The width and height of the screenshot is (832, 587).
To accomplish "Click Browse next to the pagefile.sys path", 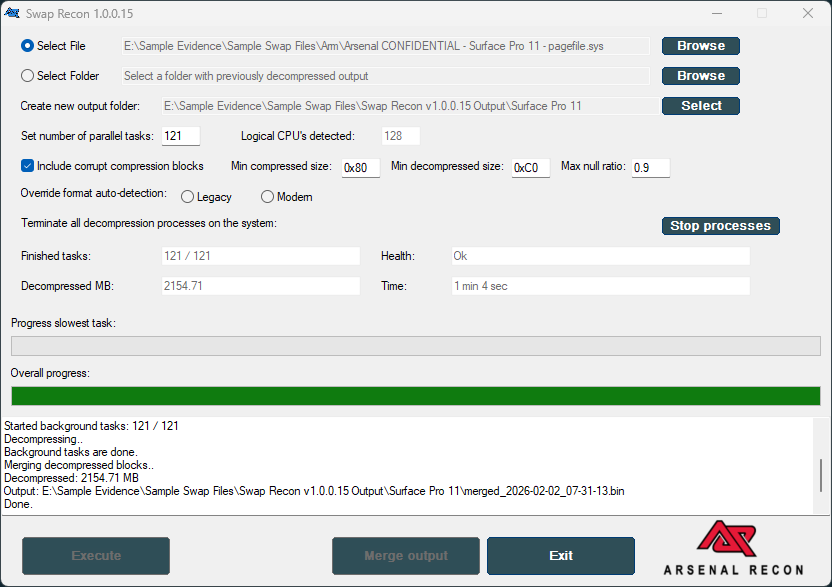I will pyautogui.click(x=700, y=46).
